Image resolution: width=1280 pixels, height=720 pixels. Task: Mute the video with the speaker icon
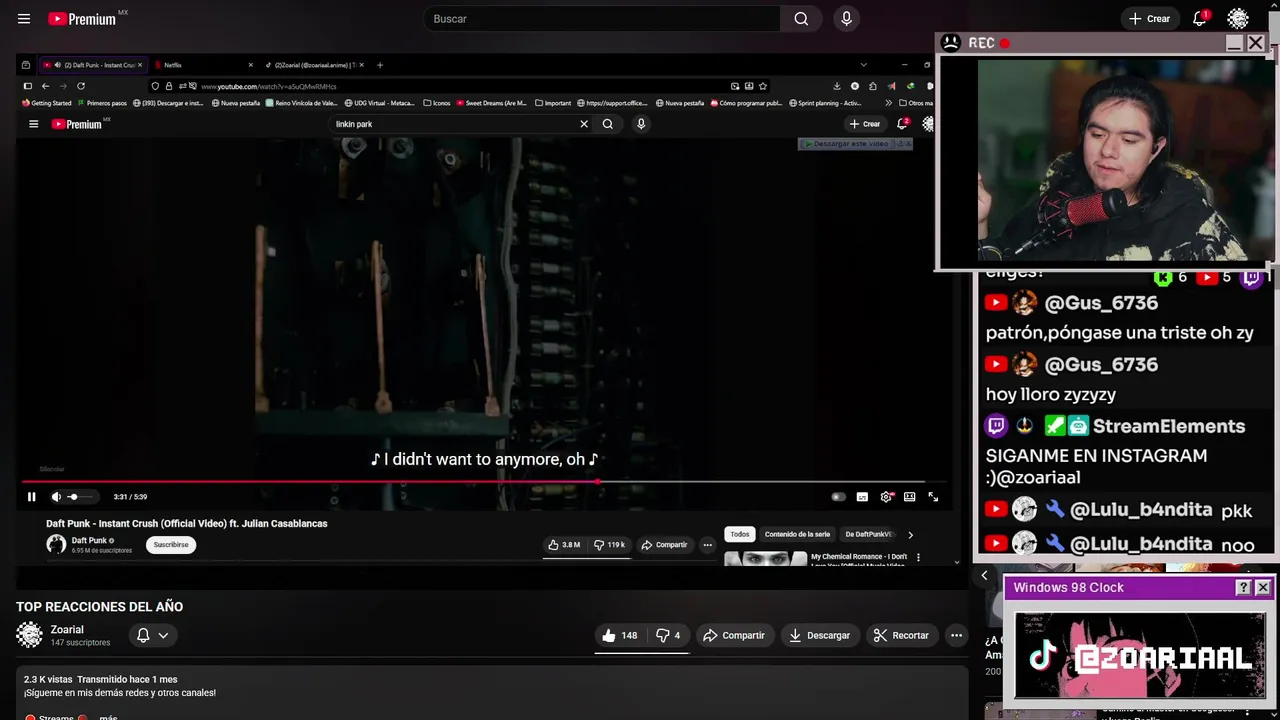coord(56,497)
